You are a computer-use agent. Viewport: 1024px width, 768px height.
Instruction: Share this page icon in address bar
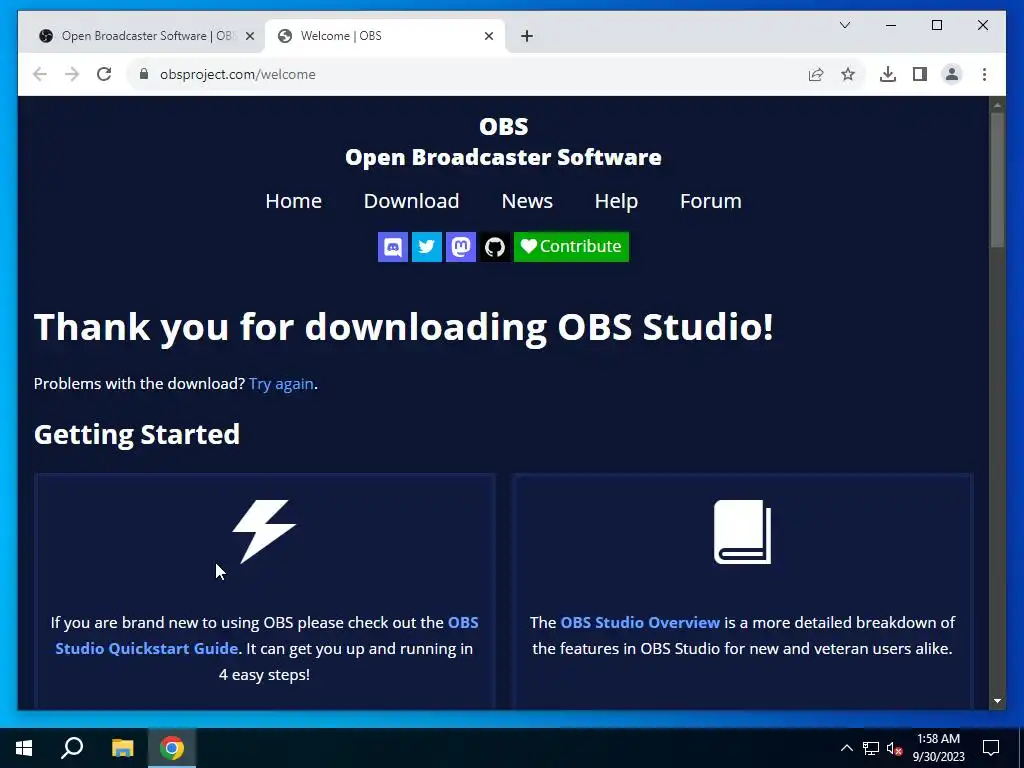(816, 74)
